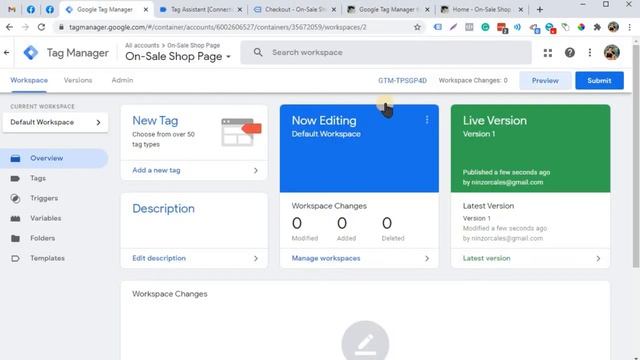
Task: Click the New Tag heading
Action: click(155, 121)
